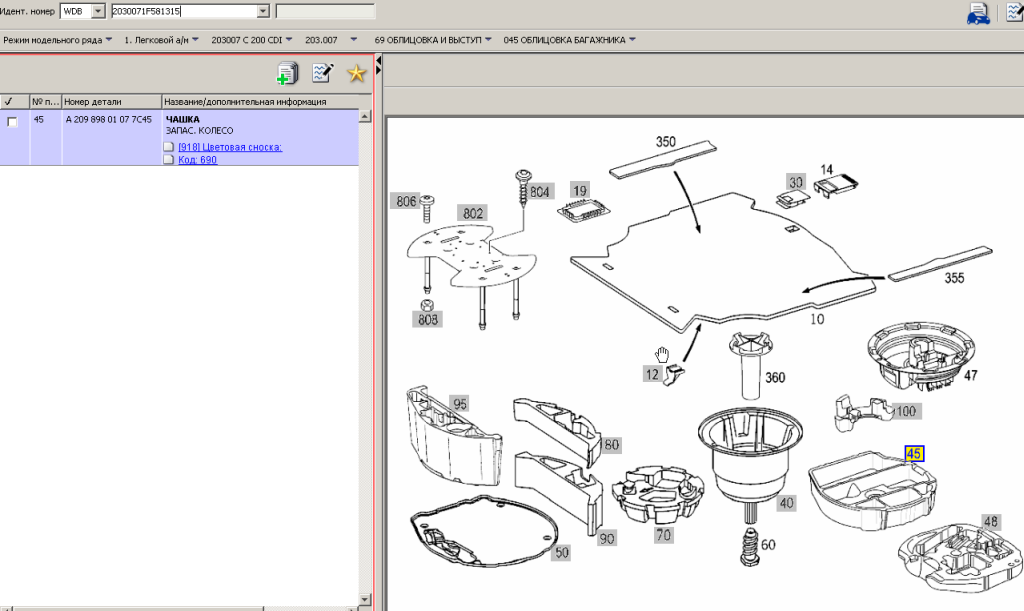Click the vehicle data card icon
The width and height of the screenshot is (1024, 611).
(977, 12)
